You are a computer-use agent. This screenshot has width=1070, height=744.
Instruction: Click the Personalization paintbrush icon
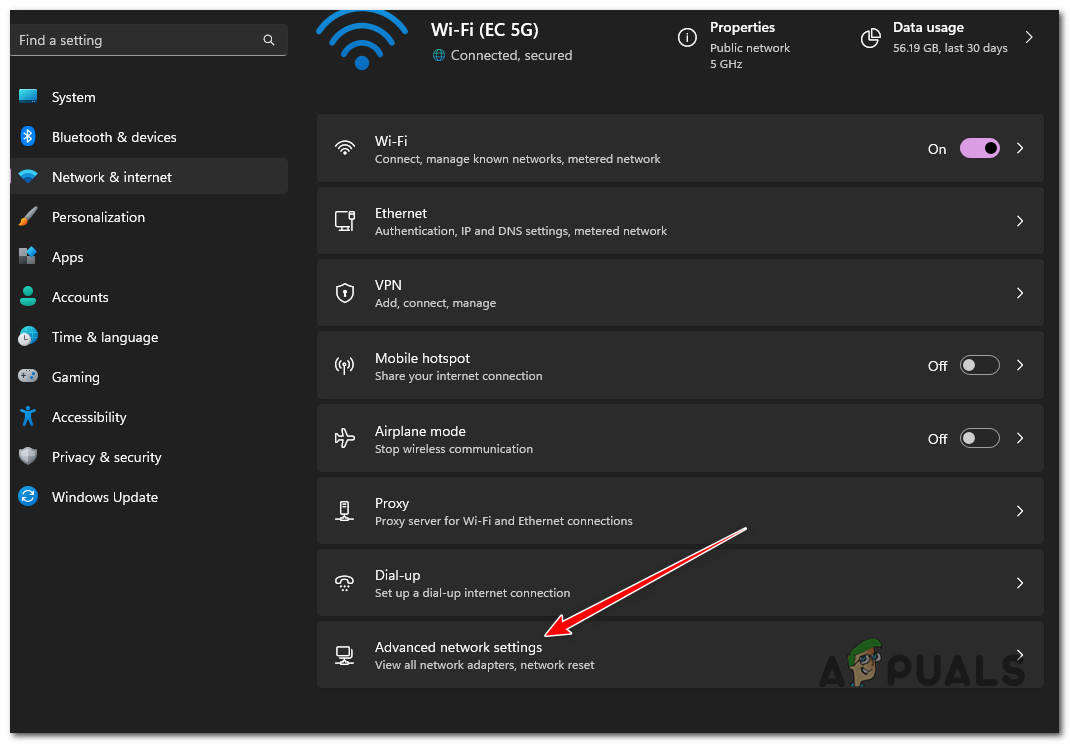[x=28, y=216]
